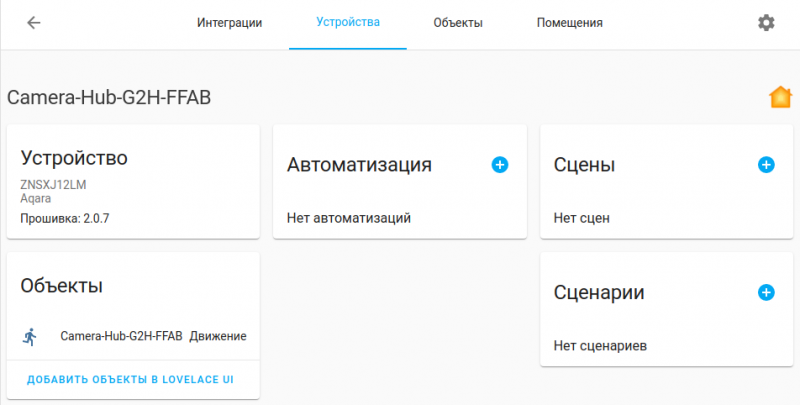The image size is (800, 405).
Task: Click the firmware version Прошивка: 2.0.7
Action: coord(65,218)
